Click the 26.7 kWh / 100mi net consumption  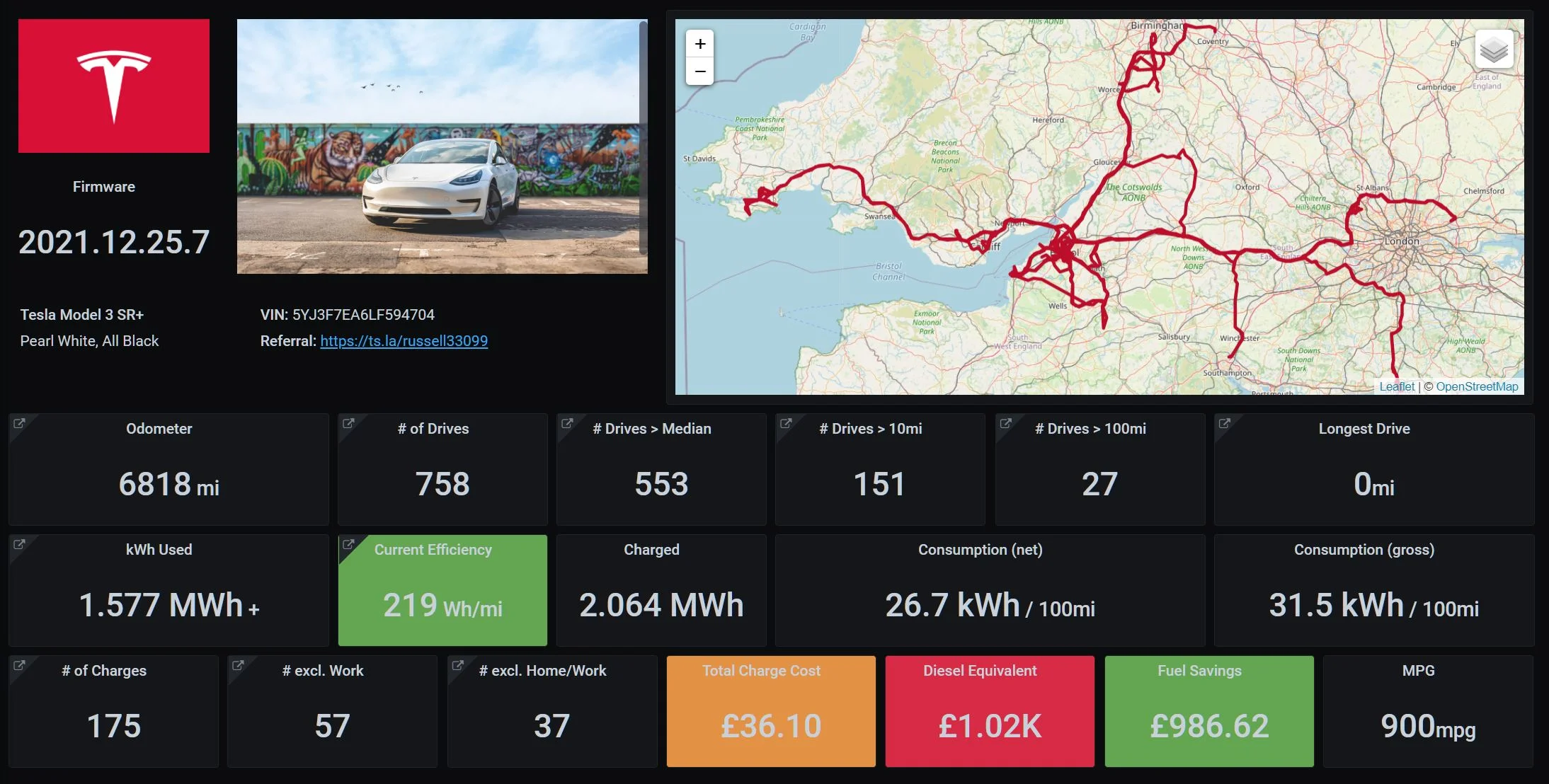point(990,606)
